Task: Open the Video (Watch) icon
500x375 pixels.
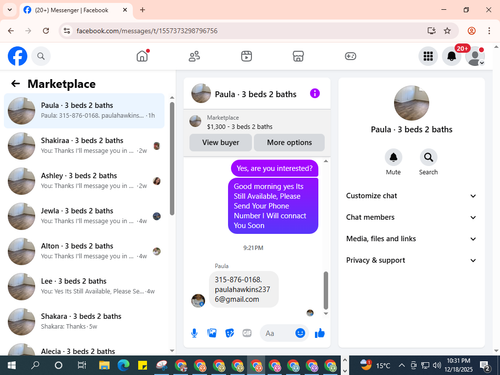Action: pyautogui.click(x=246, y=56)
